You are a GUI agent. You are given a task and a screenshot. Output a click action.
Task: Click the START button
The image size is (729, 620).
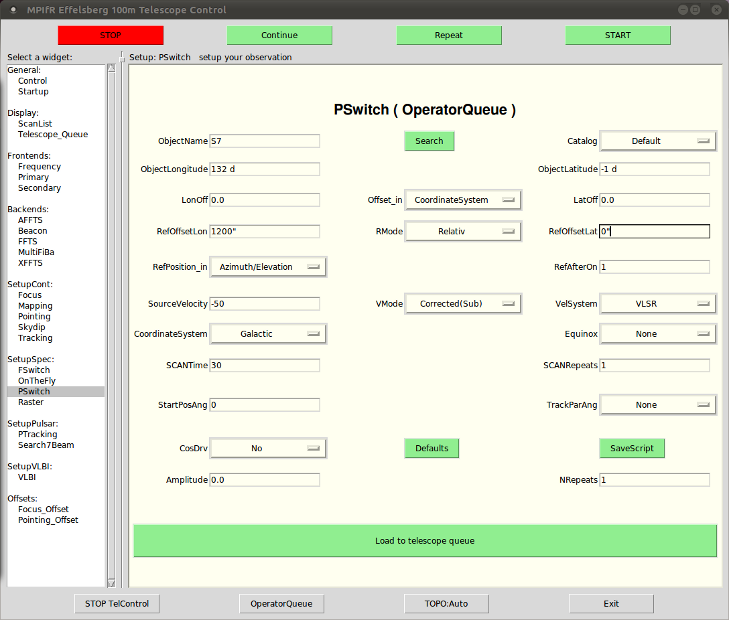point(618,35)
